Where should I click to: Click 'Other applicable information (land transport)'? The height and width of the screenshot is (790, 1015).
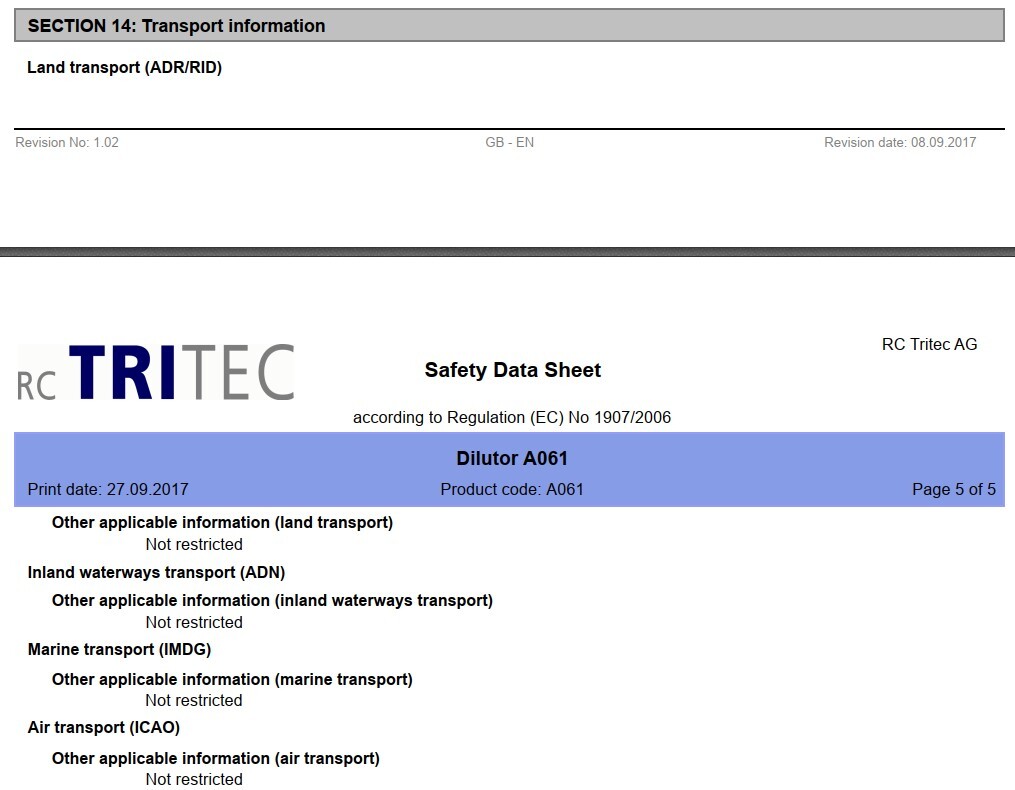coord(223,523)
